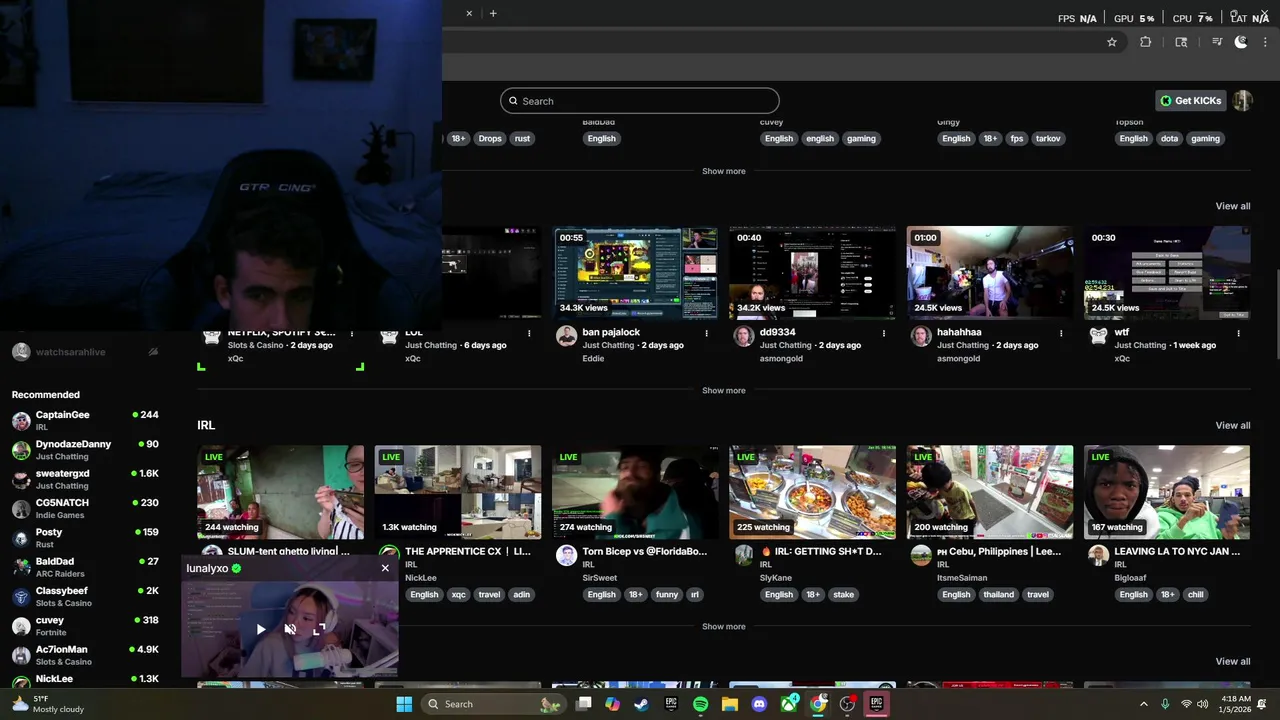This screenshot has height=720, width=1280.
Task: Show hidden system tray icons
Action: coord(1144,704)
